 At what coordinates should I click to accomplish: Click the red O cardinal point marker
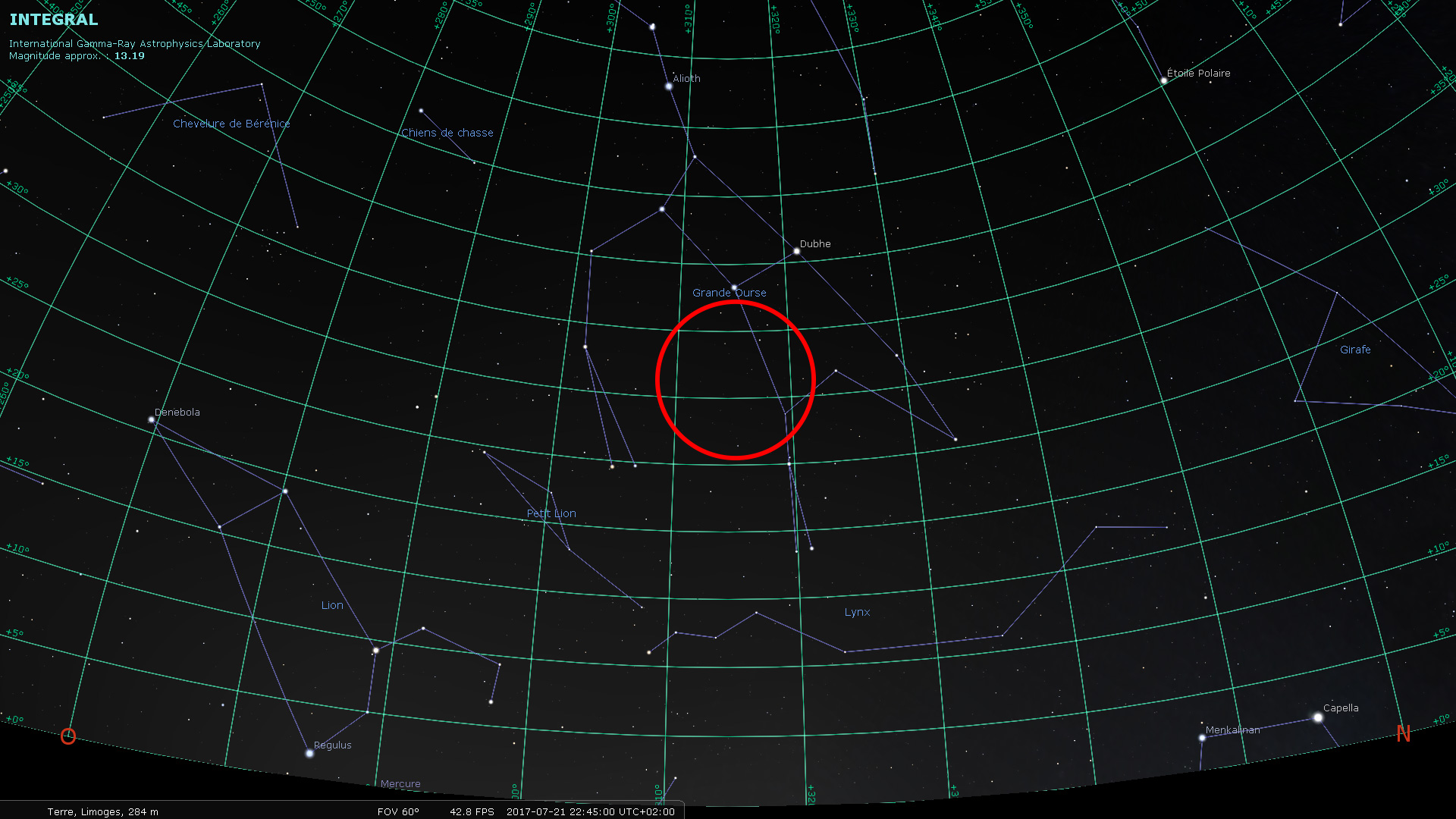pos(68,736)
